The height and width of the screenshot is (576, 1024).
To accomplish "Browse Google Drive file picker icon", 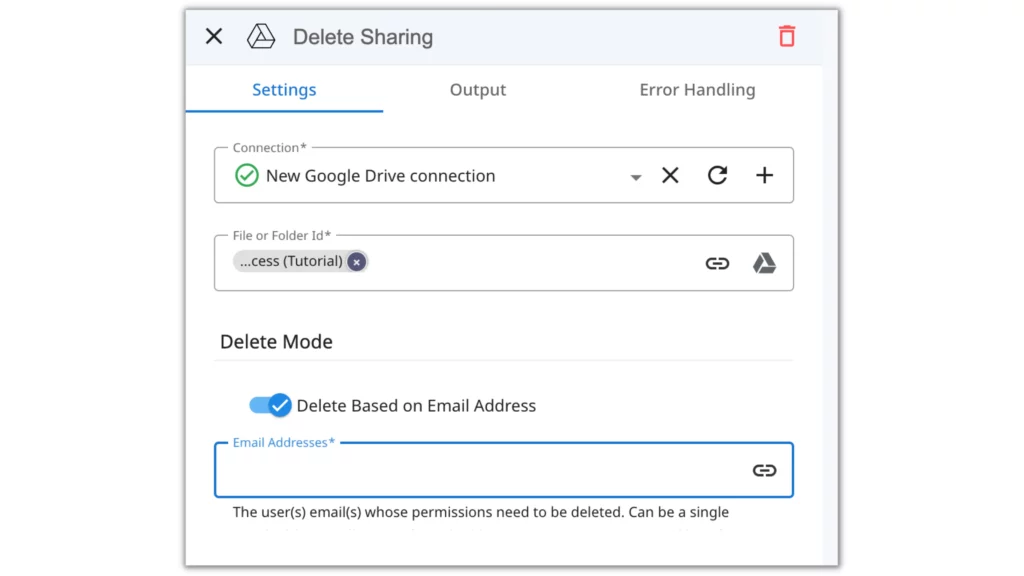I will [x=764, y=263].
